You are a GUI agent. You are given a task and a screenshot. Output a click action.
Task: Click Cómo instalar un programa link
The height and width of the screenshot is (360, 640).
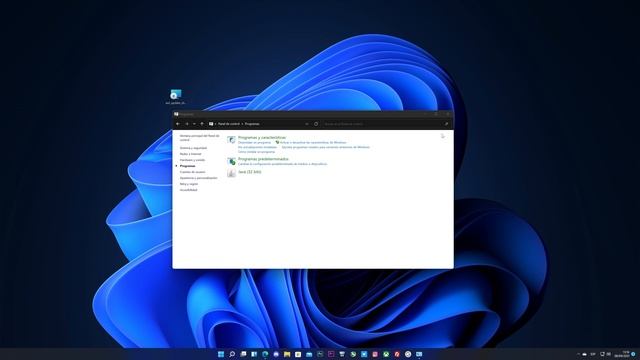click(x=256, y=152)
